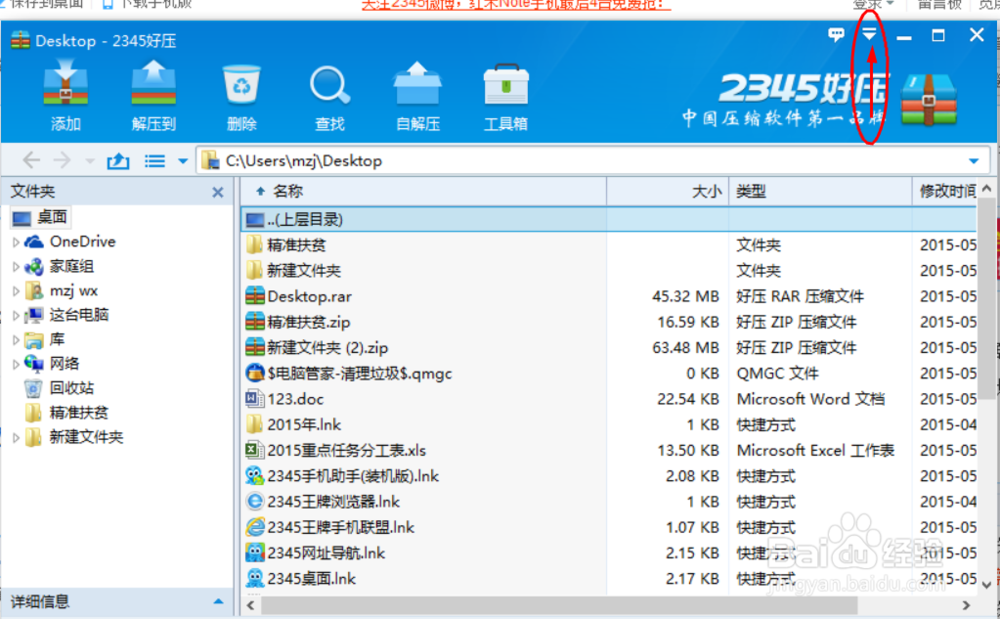Screen dimensions: 1000x619
Task: Select 精准扶贫.zip archive icon
Action: [x=255, y=322]
